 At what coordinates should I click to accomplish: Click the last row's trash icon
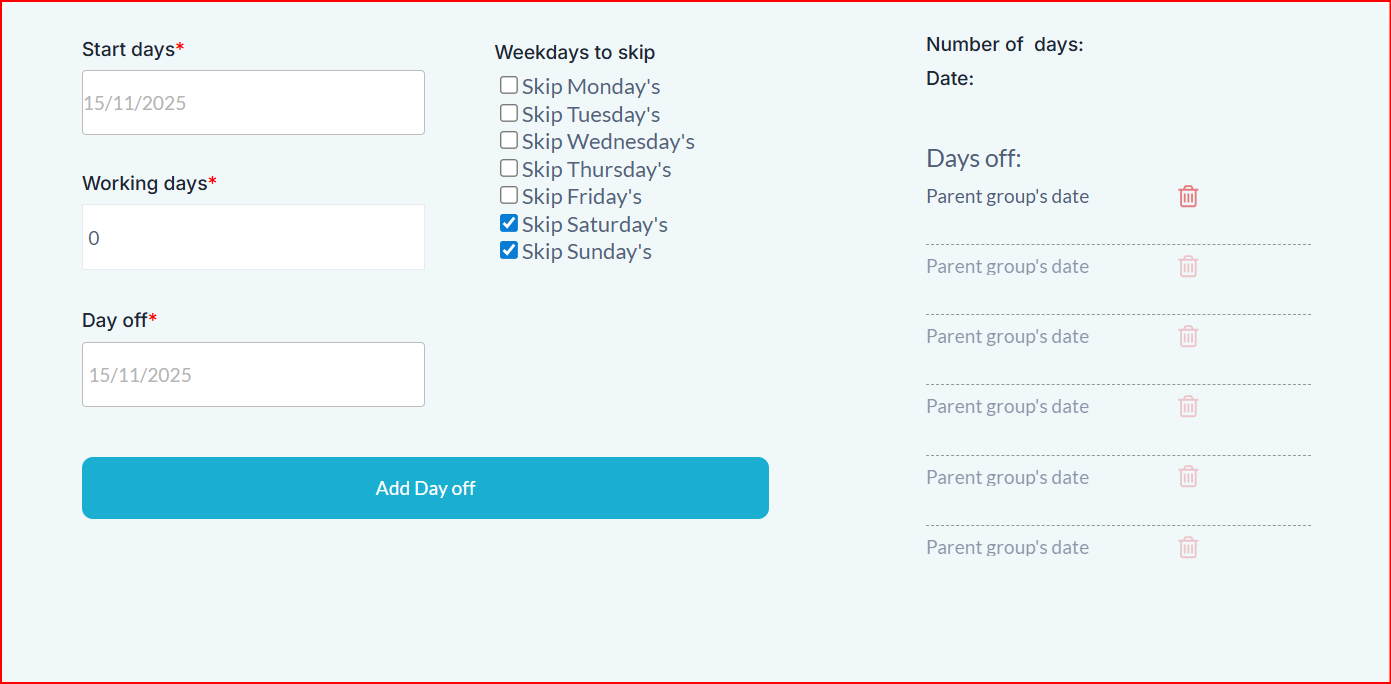point(1188,547)
